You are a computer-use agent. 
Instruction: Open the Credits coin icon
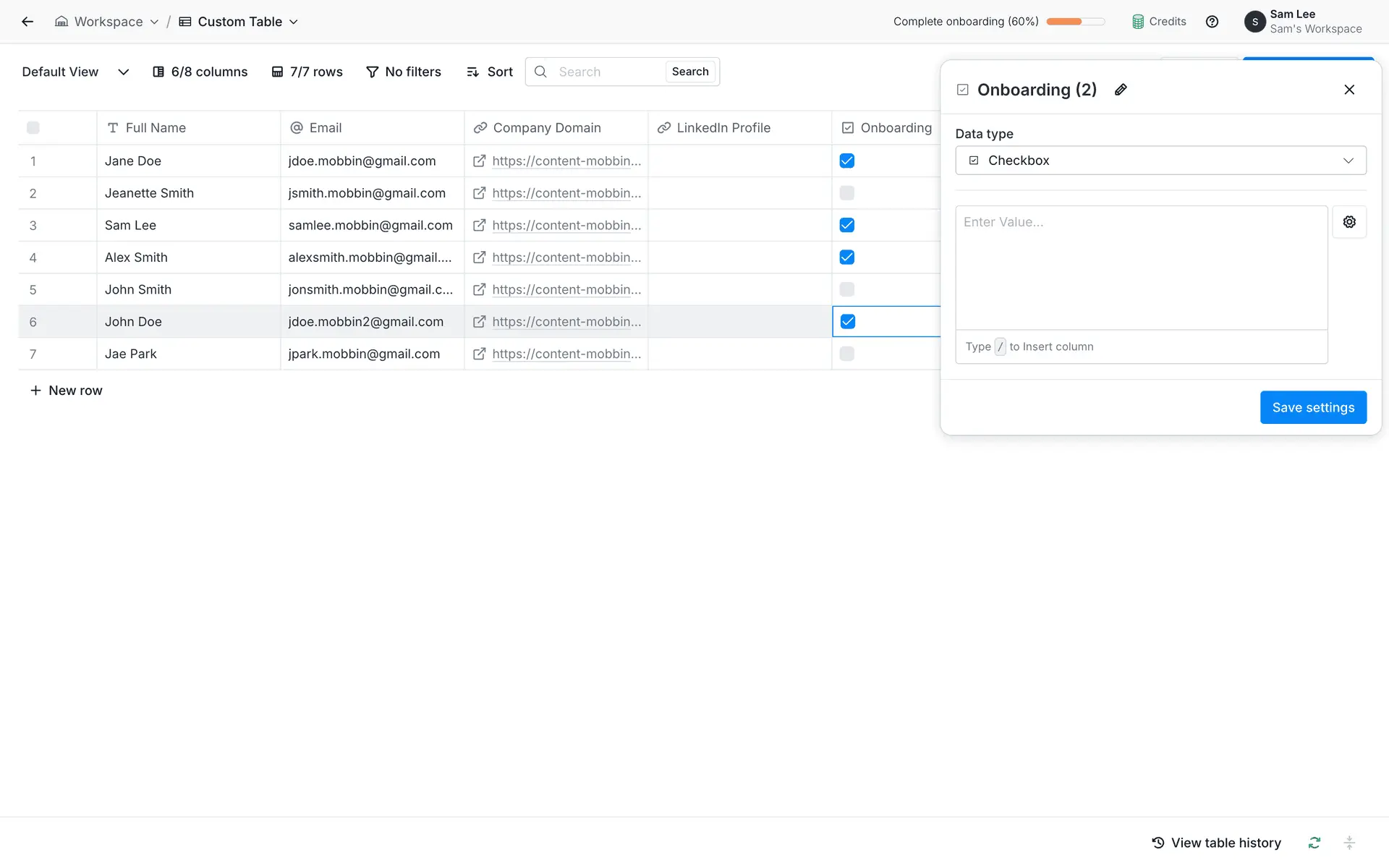[1138, 22]
